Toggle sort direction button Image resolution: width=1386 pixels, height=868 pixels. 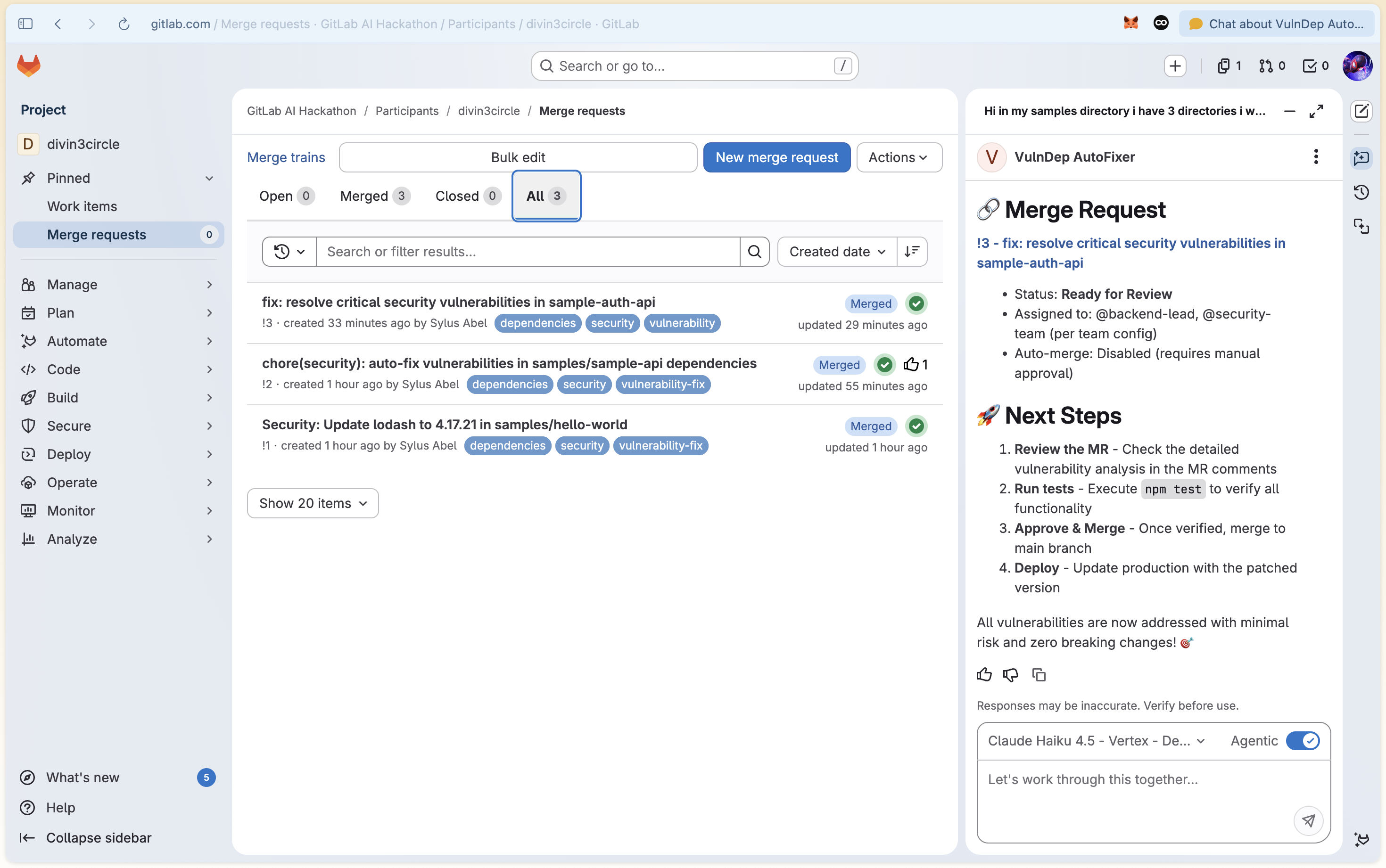[x=912, y=252]
